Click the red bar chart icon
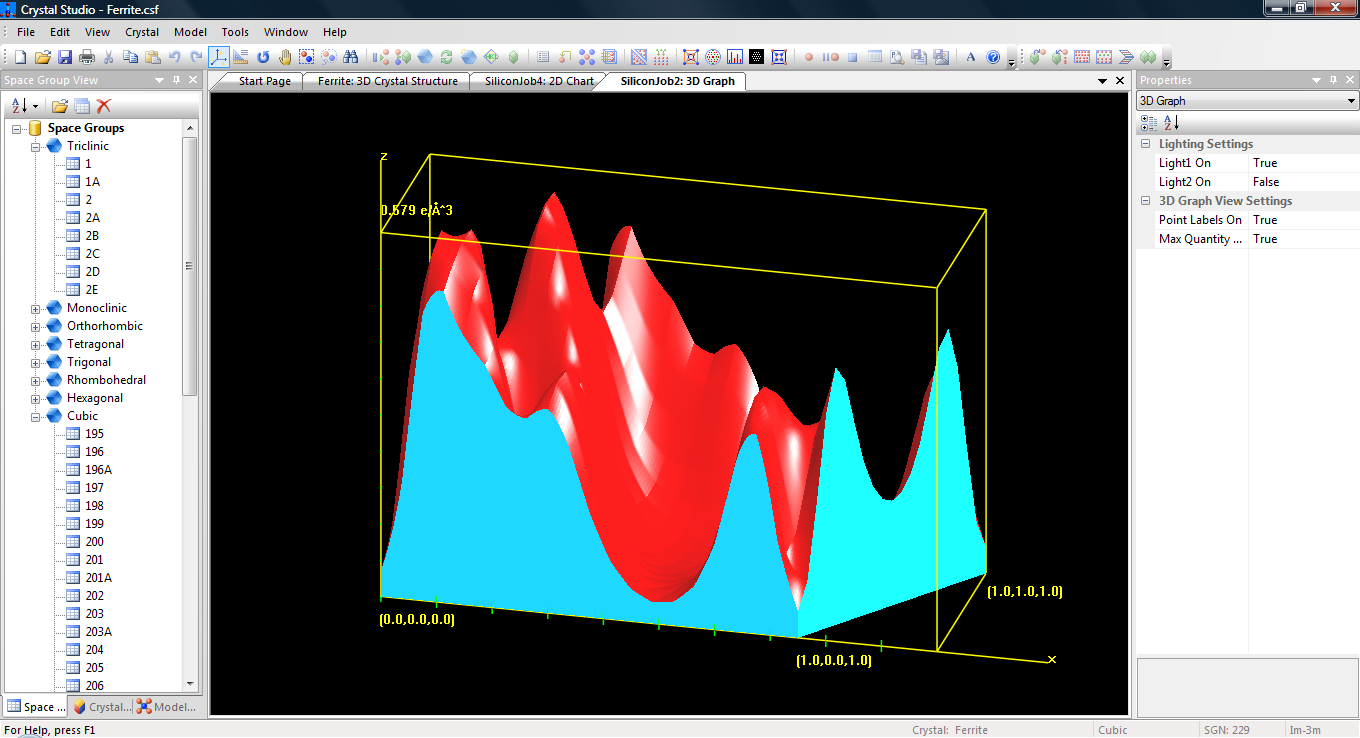This screenshot has width=1360, height=738. click(x=735, y=57)
